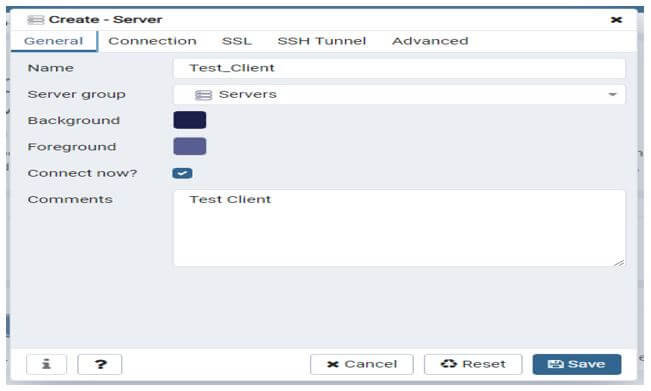The image size is (651, 391).
Task: Open help with the question mark icon
Action: coord(100,364)
